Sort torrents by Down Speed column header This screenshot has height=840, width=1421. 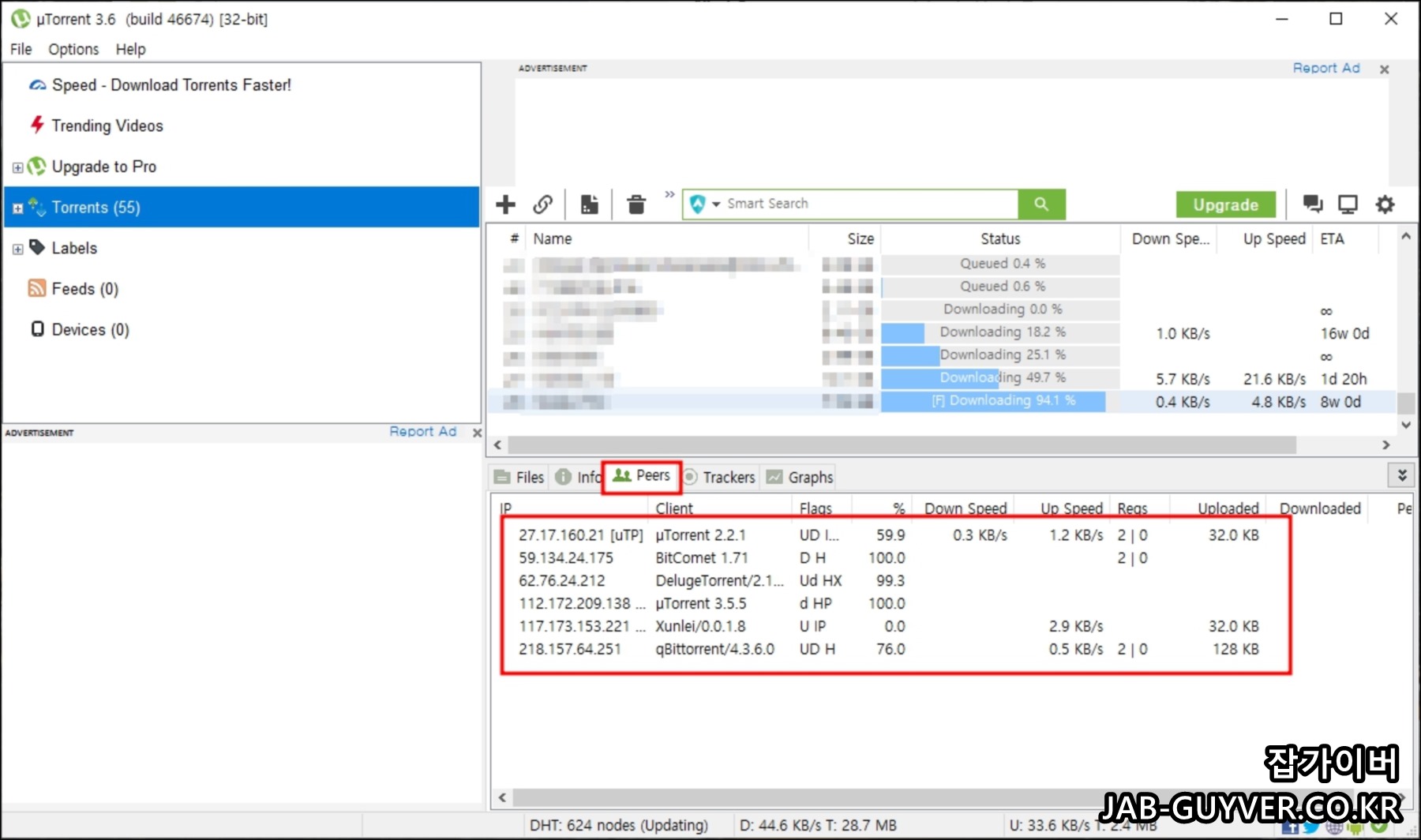pyautogui.click(x=1169, y=238)
